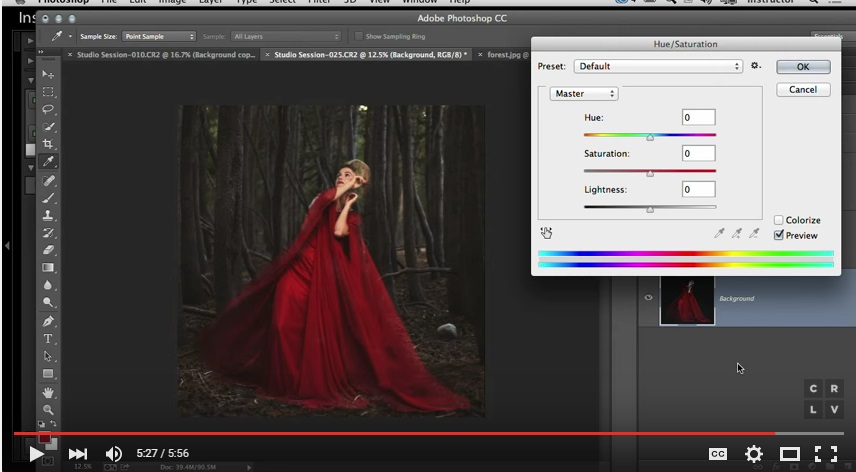The width and height of the screenshot is (856, 472).
Task: Swap foreground and background colors icon
Action: (54, 423)
